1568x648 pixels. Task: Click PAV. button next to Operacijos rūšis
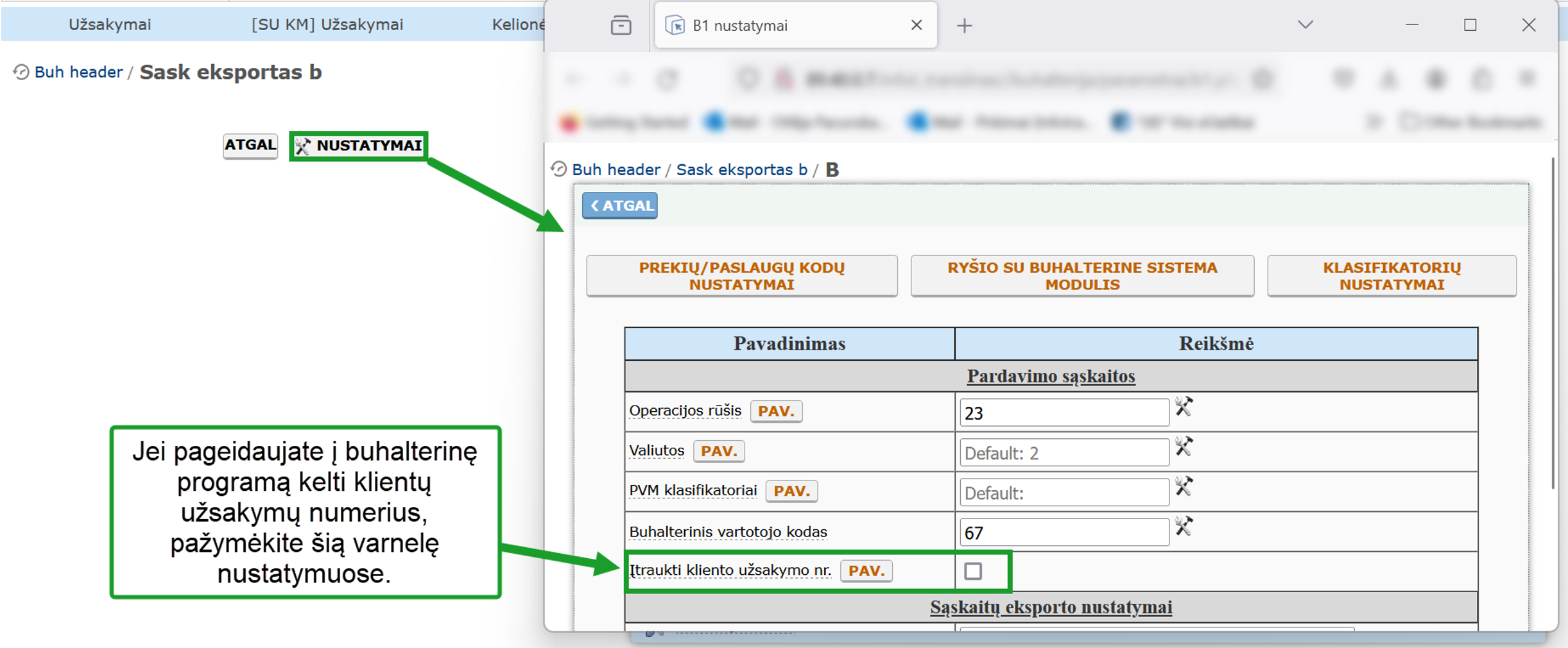point(776,411)
